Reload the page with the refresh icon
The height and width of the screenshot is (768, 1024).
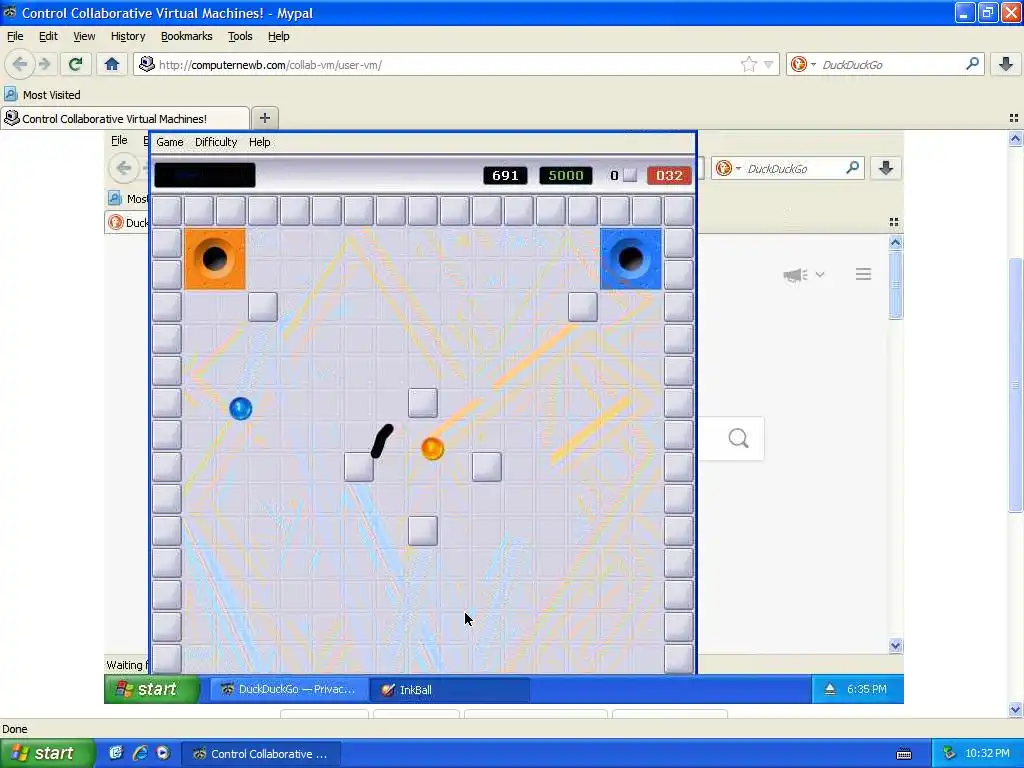(x=75, y=64)
